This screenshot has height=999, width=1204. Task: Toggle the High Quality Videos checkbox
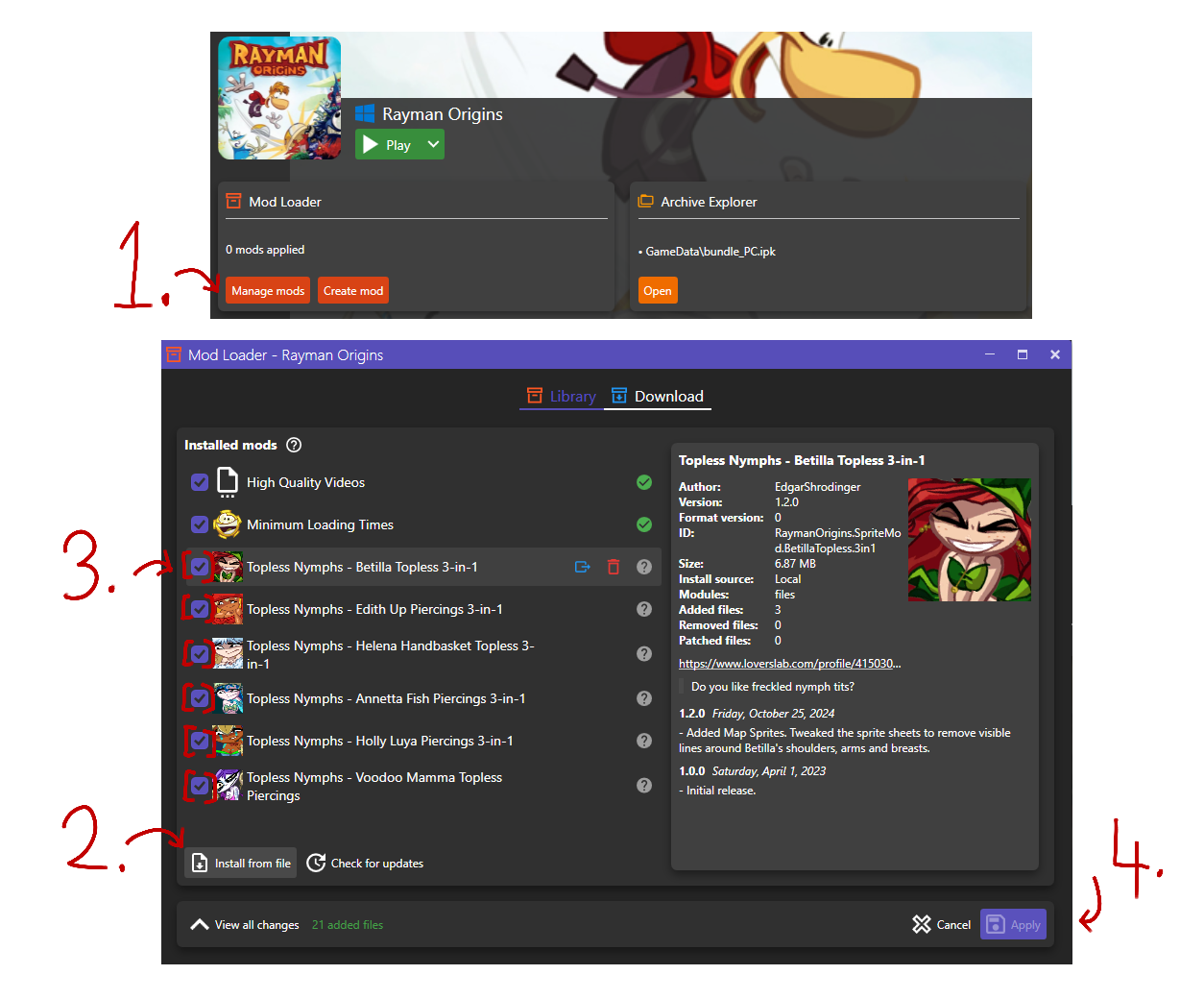click(x=200, y=482)
